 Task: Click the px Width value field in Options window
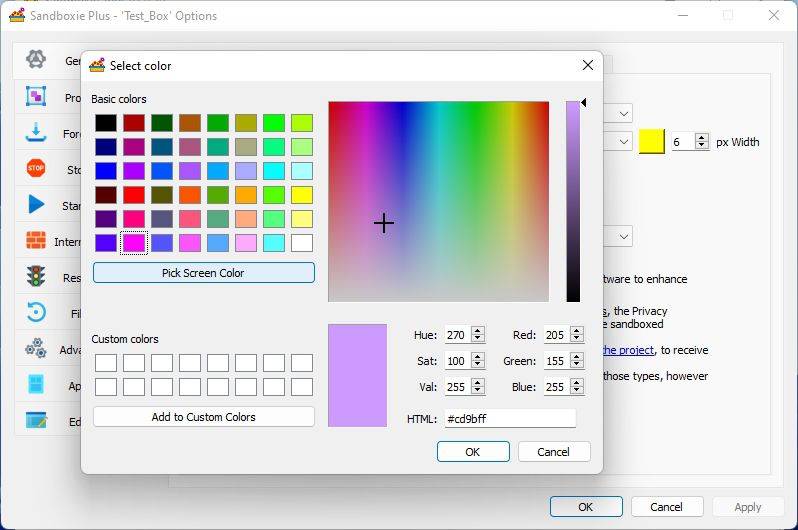[683, 142]
